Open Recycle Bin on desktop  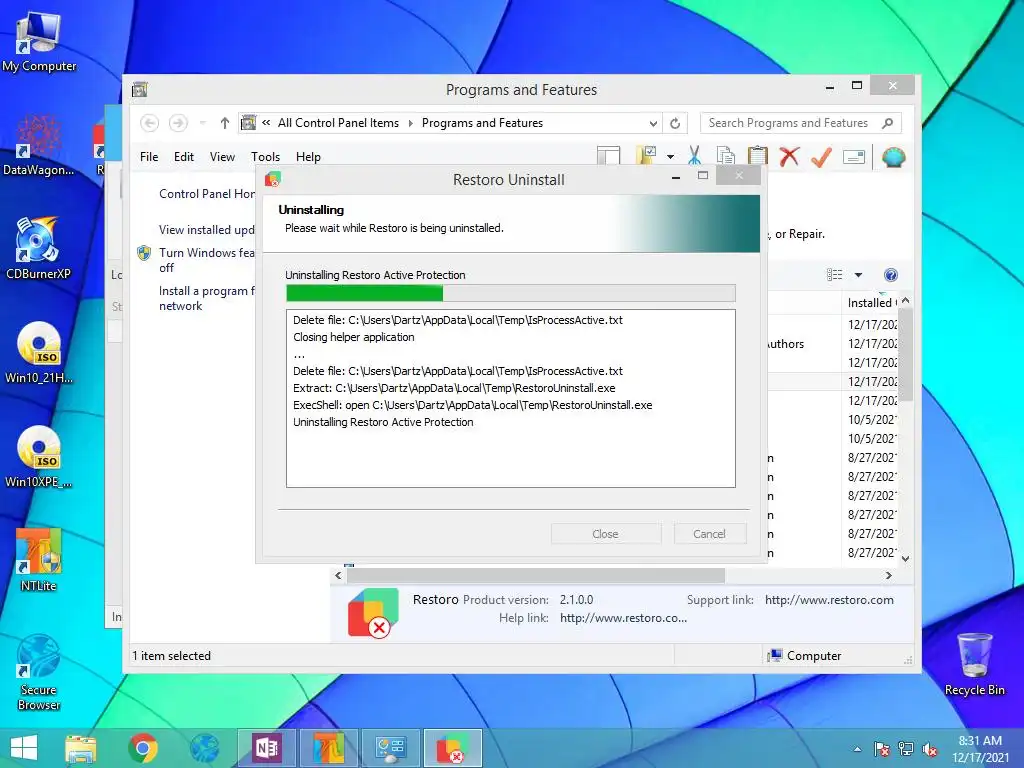(974, 665)
